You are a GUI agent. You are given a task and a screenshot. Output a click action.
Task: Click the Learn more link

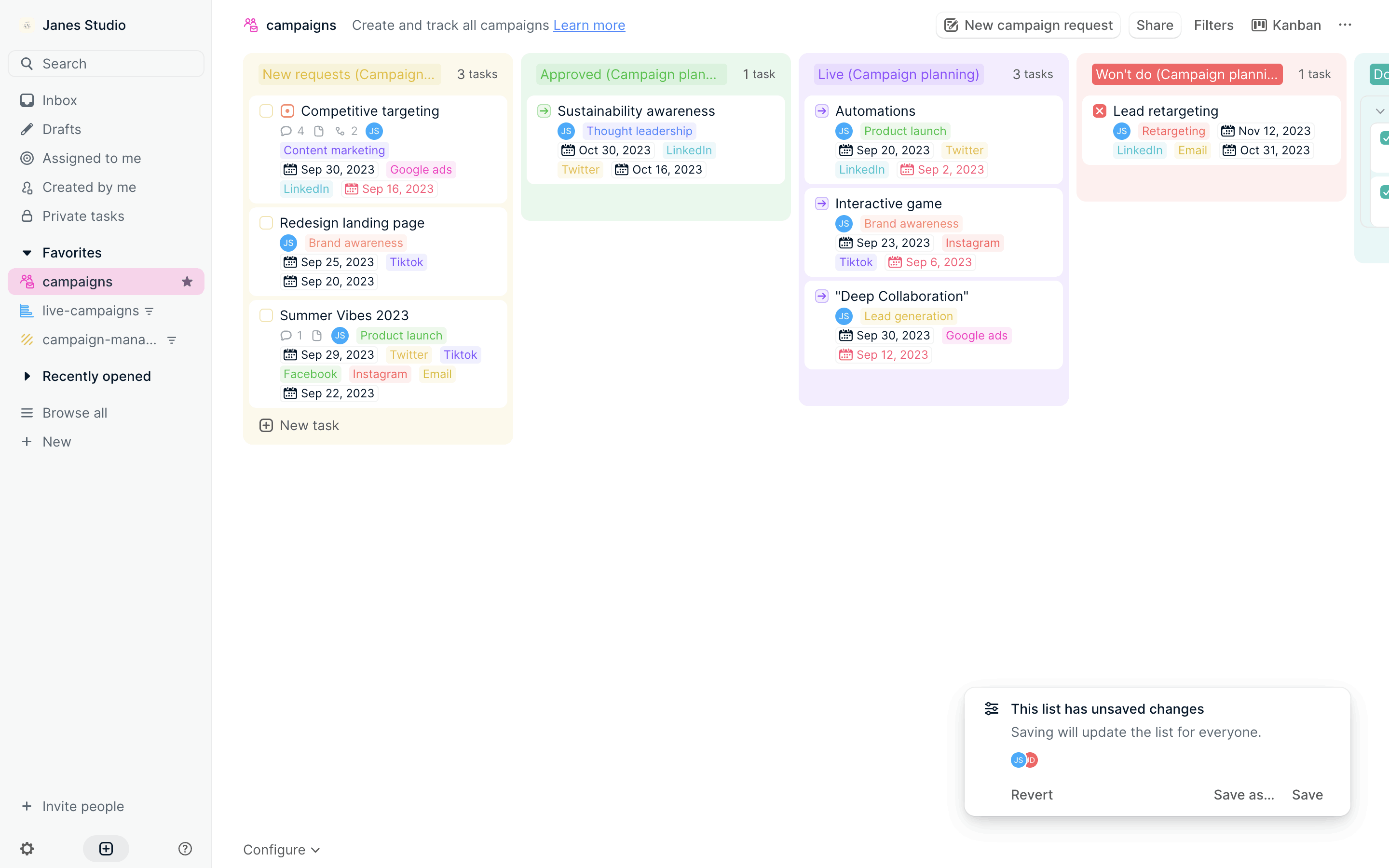(589, 25)
